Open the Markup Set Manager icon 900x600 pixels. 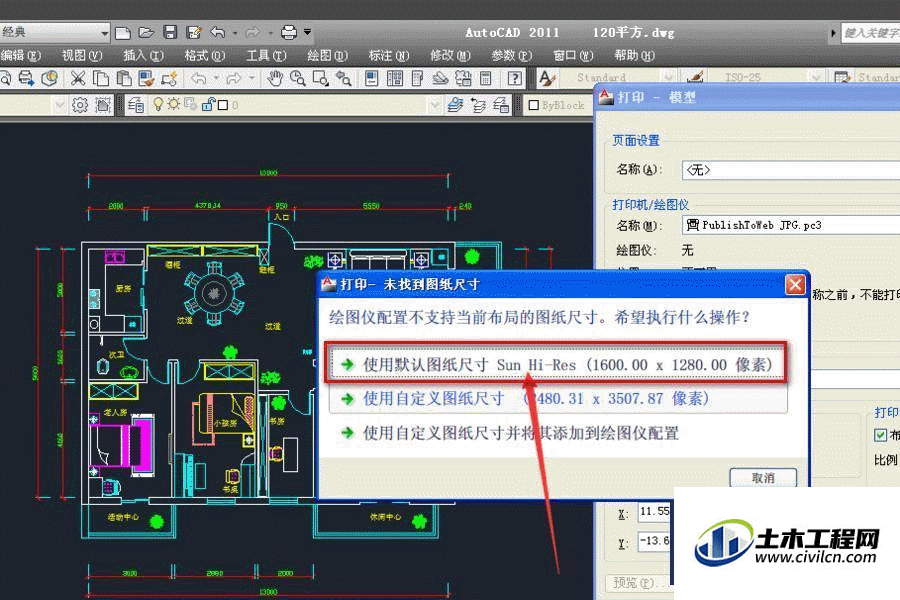pos(463,78)
